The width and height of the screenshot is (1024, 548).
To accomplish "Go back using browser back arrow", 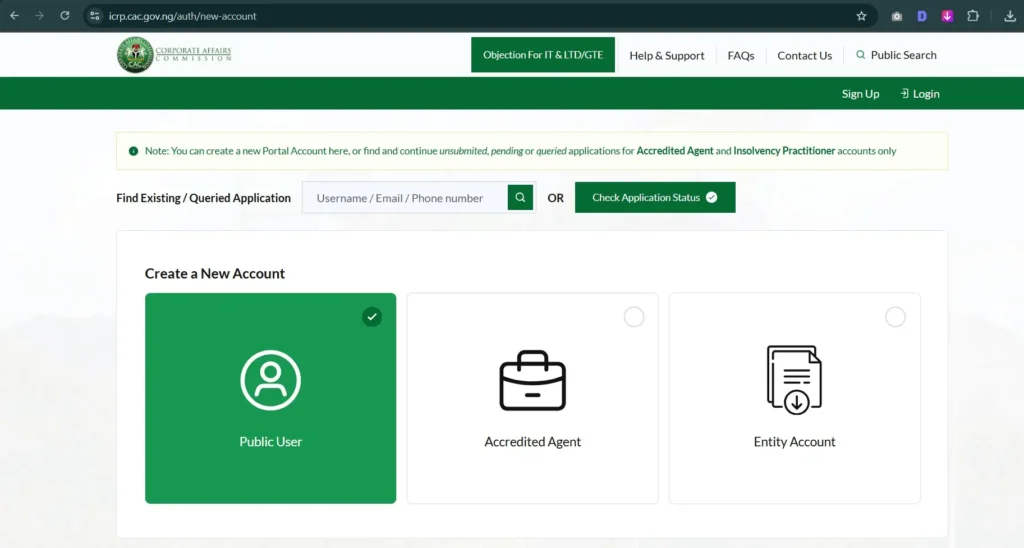I will [x=14, y=16].
